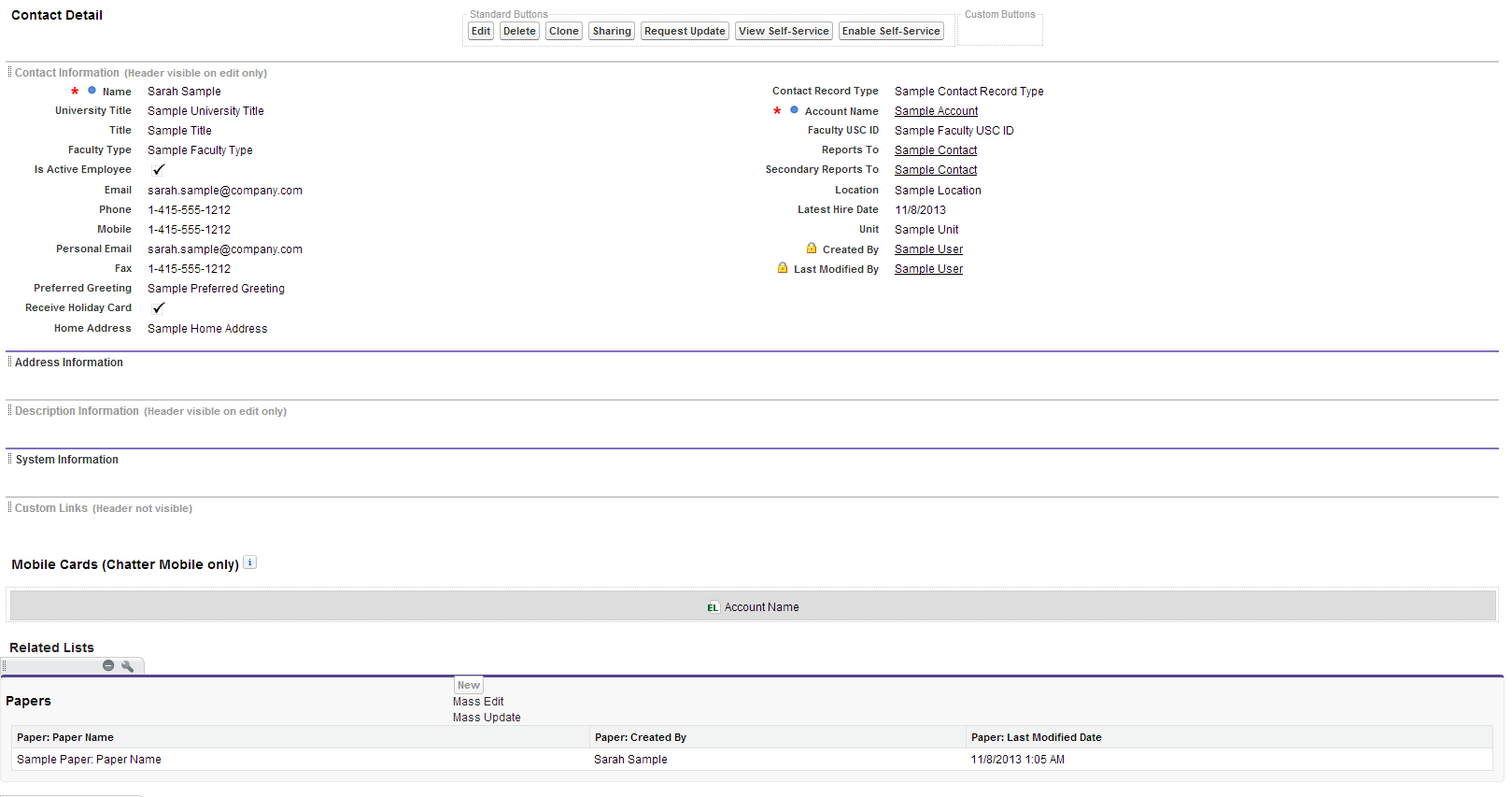The height and width of the screenshot is (797, 1512).
Task: Click the Sample Paper: Paper Name cell
Action: click(300, 760)
